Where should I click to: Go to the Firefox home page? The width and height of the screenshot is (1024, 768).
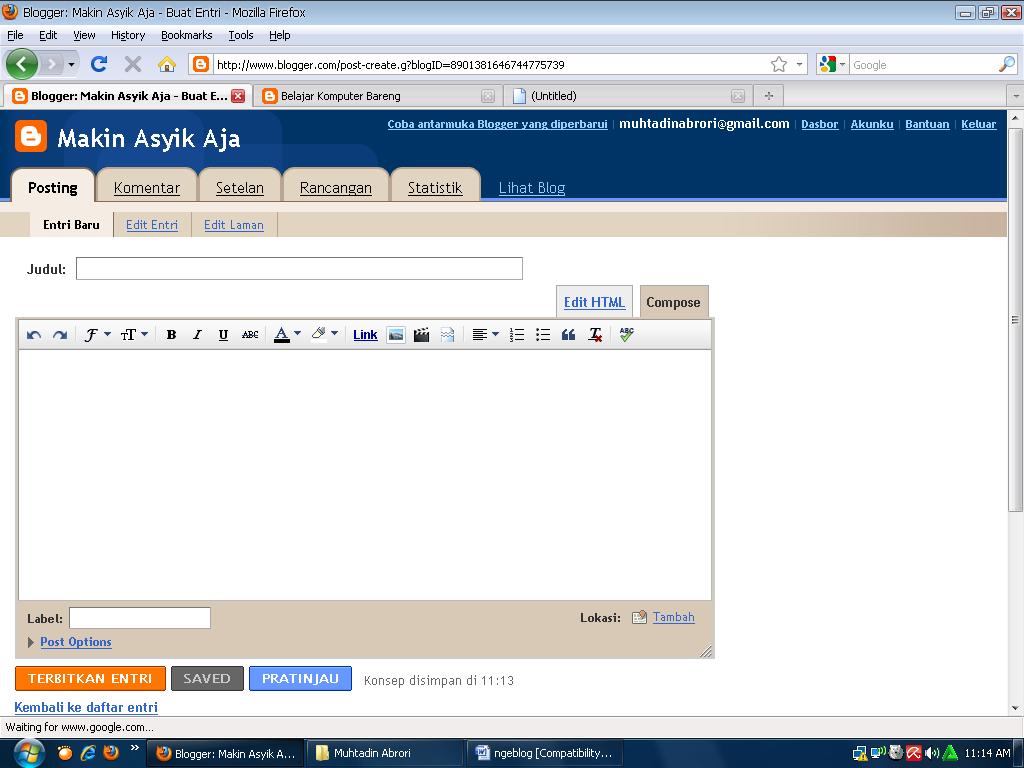point(167,64)
